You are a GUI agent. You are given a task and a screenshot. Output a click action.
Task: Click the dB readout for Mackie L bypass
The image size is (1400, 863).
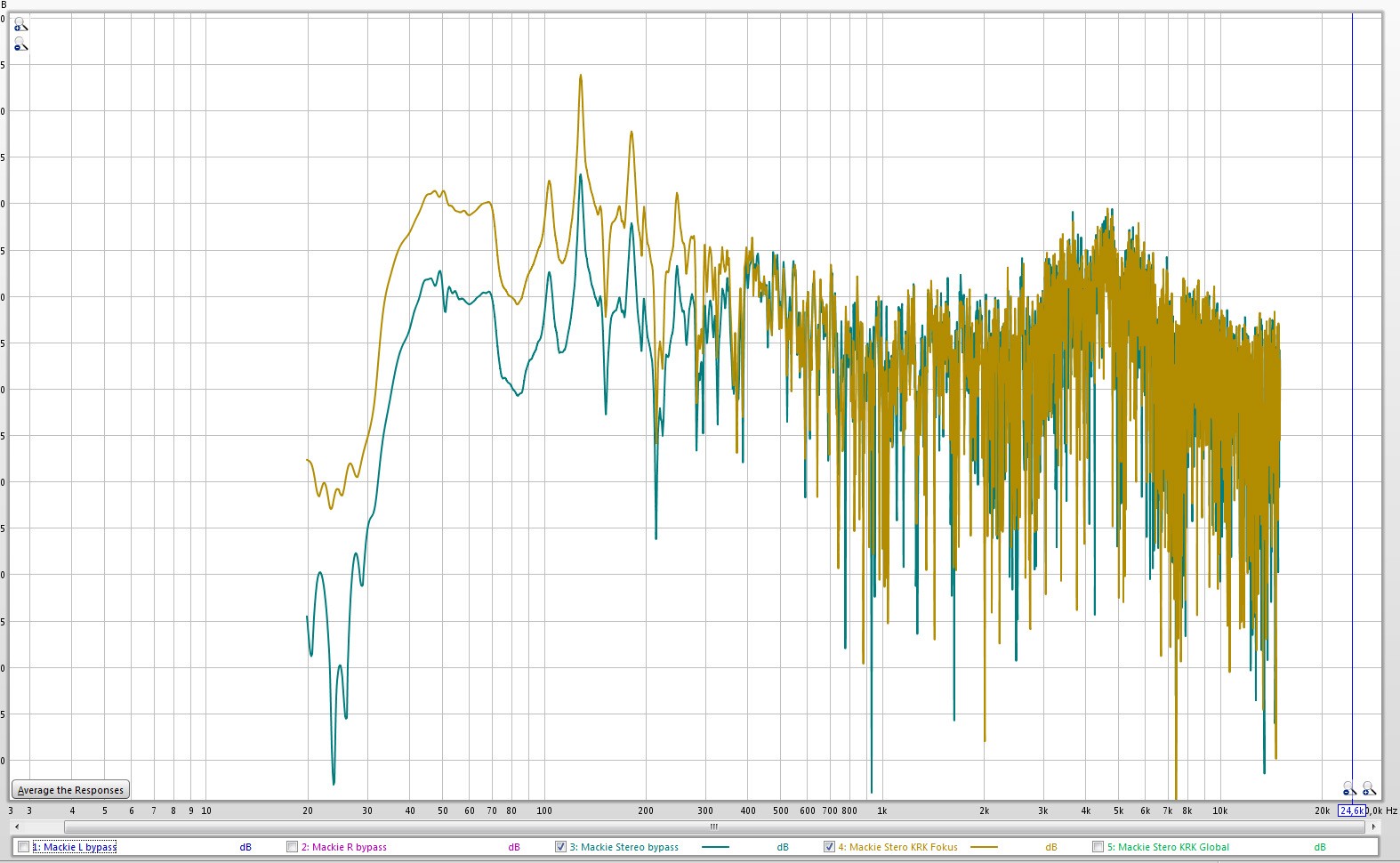click(x=245, y=847)
